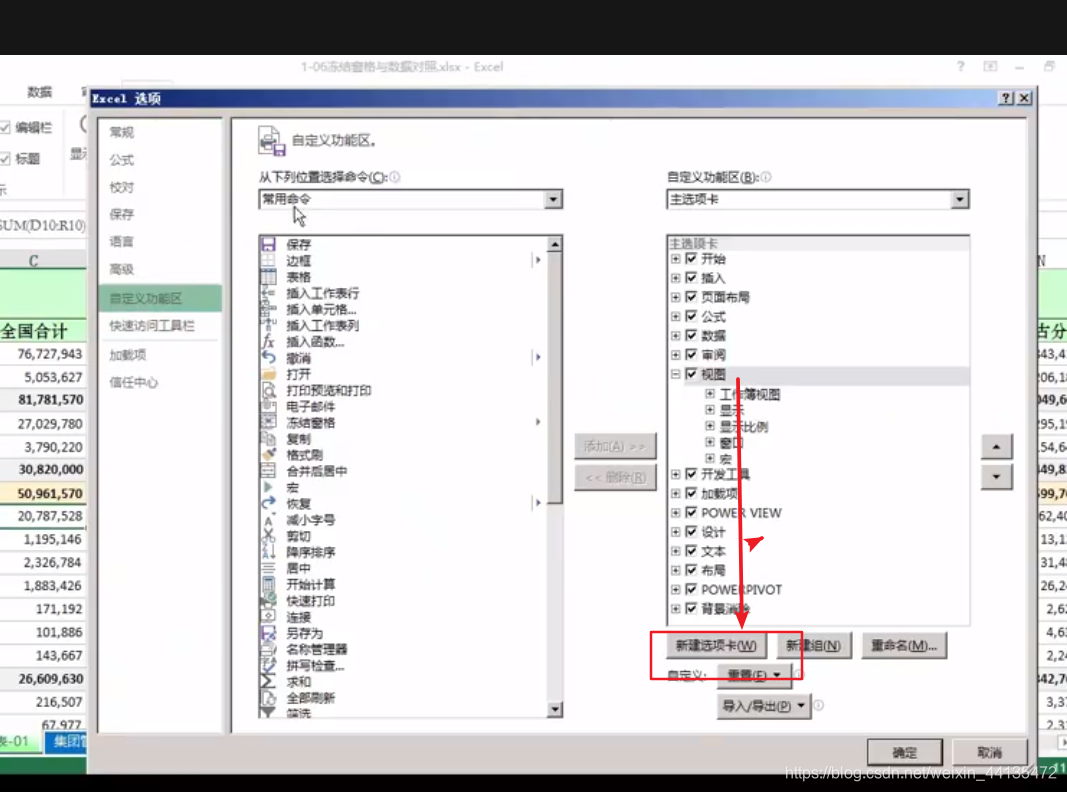Uncheck the 公式 tab checkbox
The width and height of the screenshot is (1067, 792).
691,316
